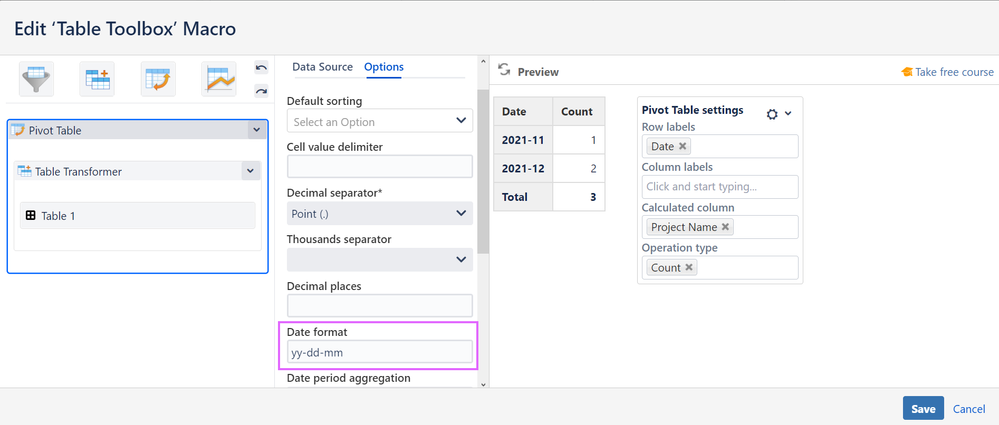This screenshot has height=425, width=999.
Task: Open the Take free course link
Action: pyautogui.click(x=947, y=72)
